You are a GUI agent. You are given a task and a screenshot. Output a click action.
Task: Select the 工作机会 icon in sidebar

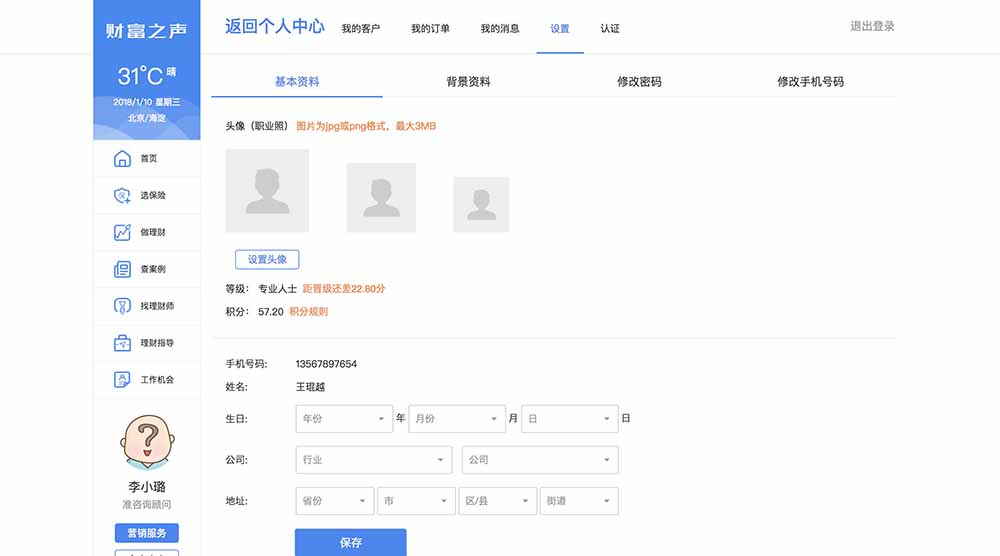coord(122,380)
